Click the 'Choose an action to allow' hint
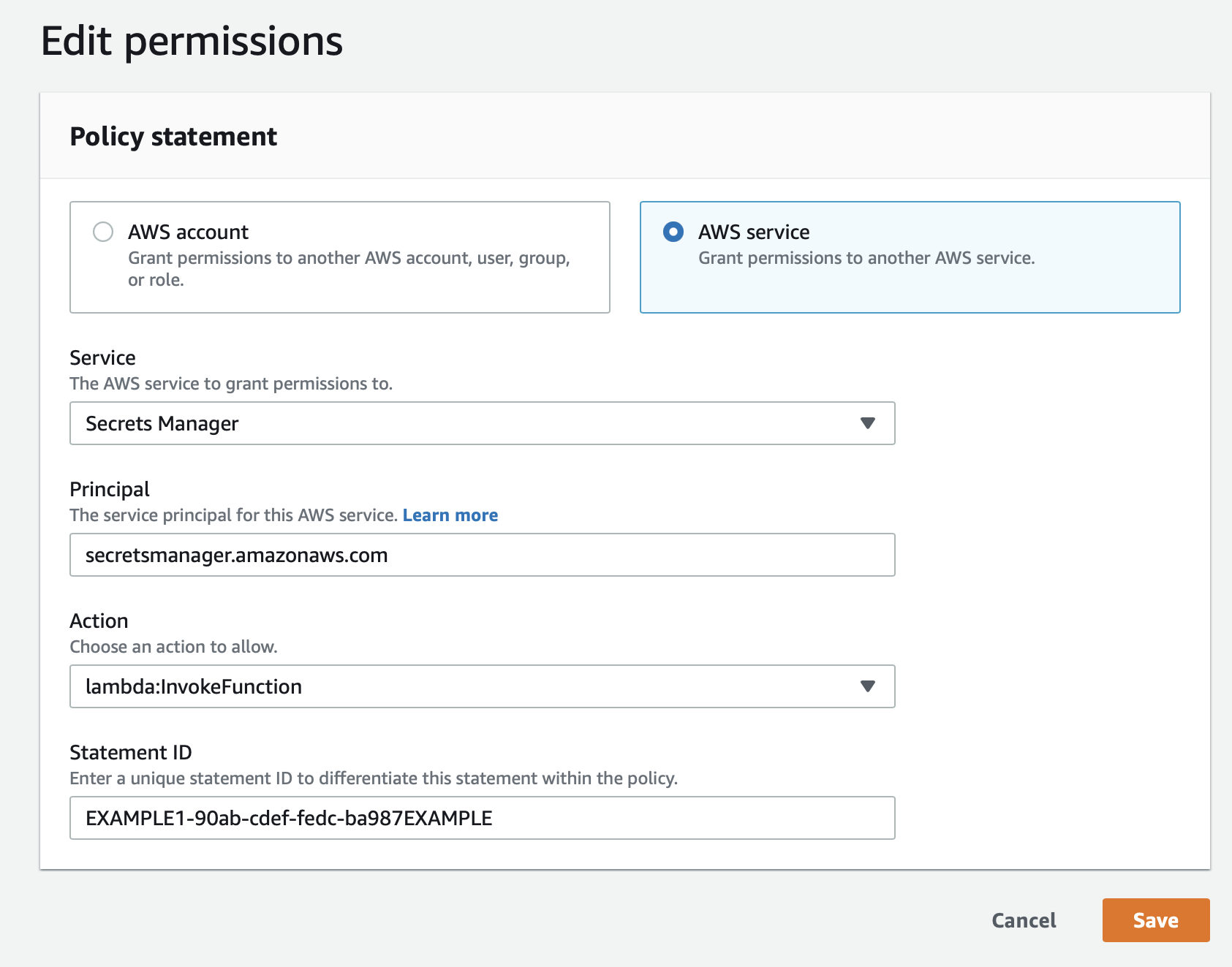The image size is (1232, 967). pos(173,647)
